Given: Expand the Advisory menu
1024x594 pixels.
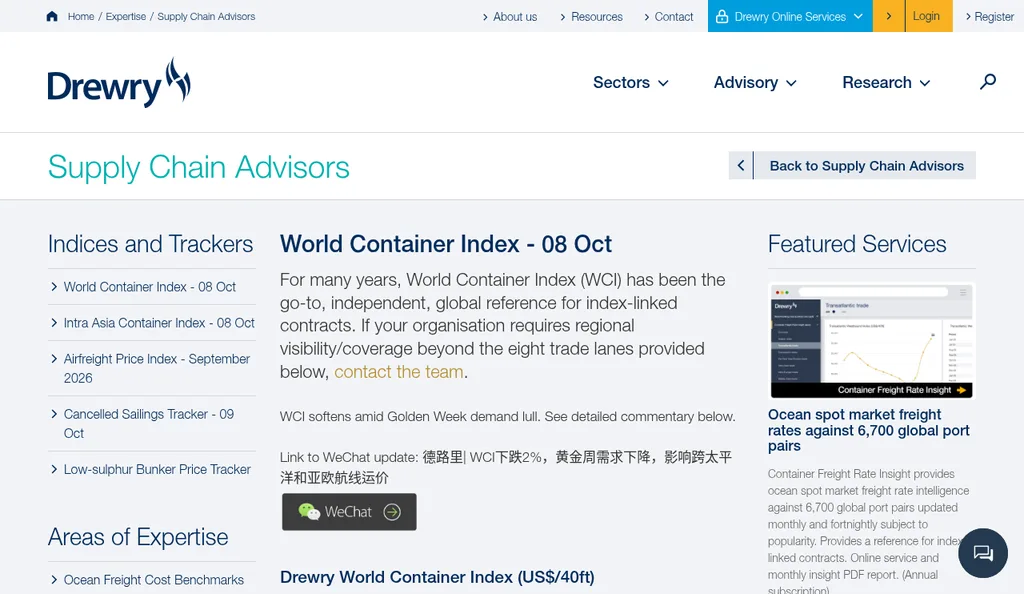Looking at the screenshot, I should 755,83.
